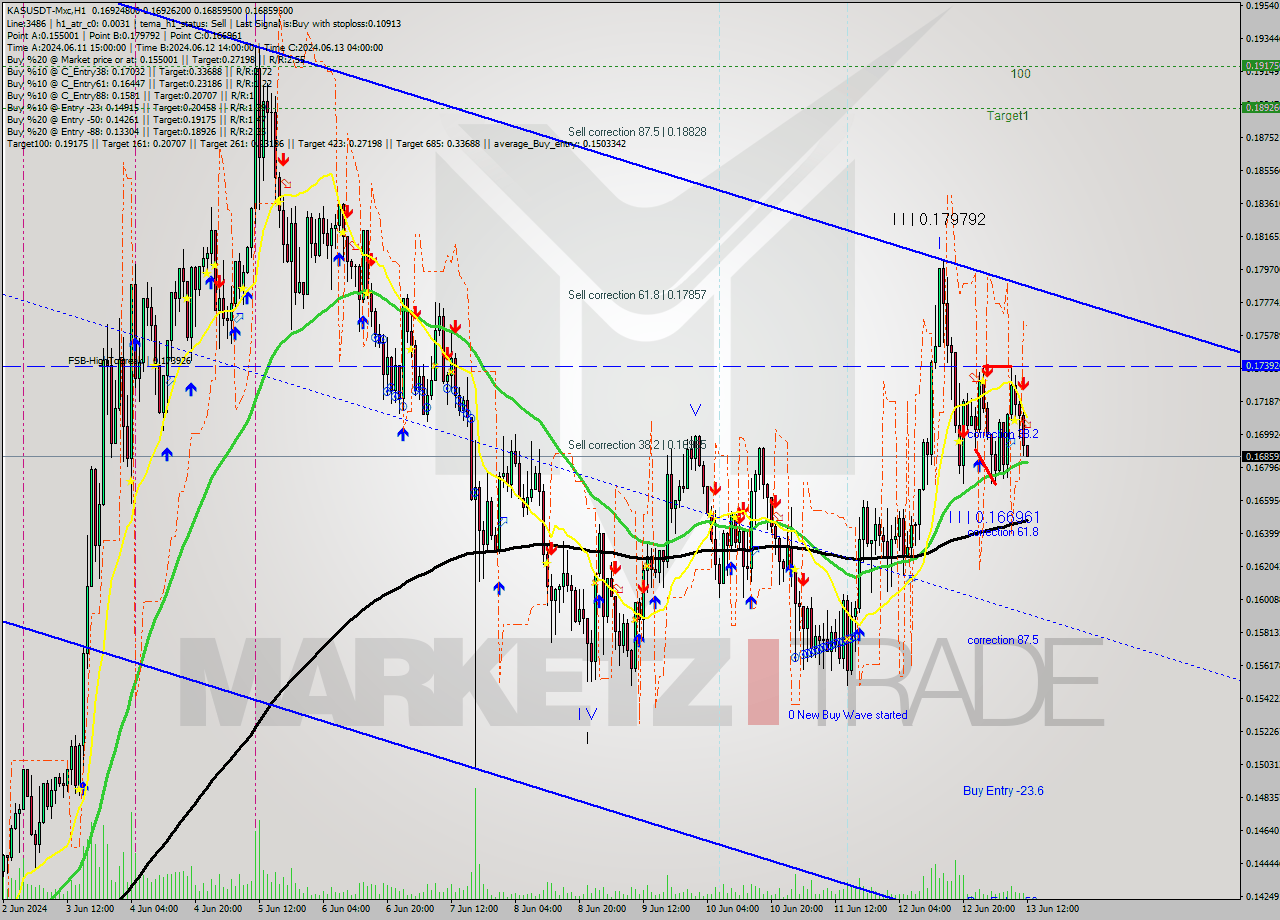Click the 0.15617 price axis label
The height and width of the screenshot is (920, 1280).
(x=1262, y=665)
